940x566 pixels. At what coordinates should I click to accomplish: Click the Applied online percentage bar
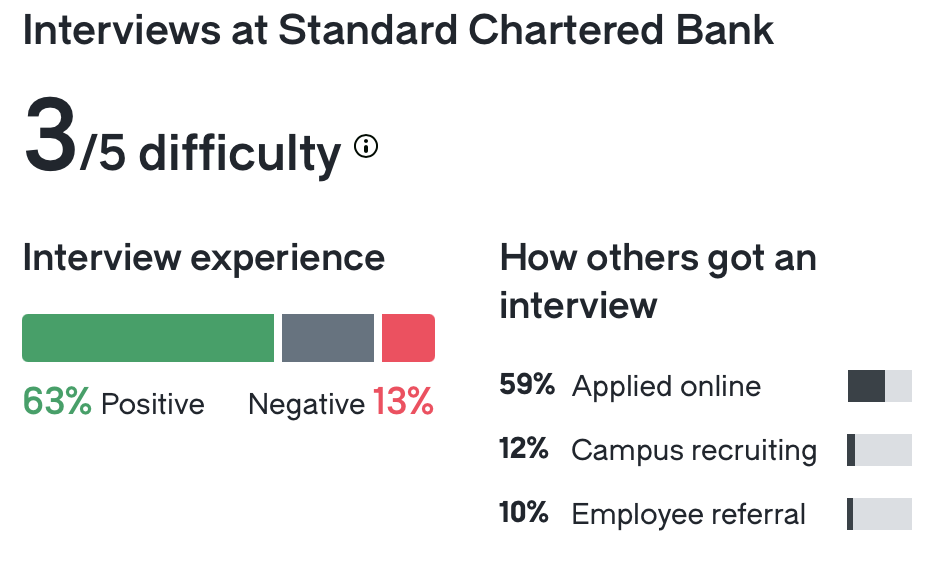880,386
